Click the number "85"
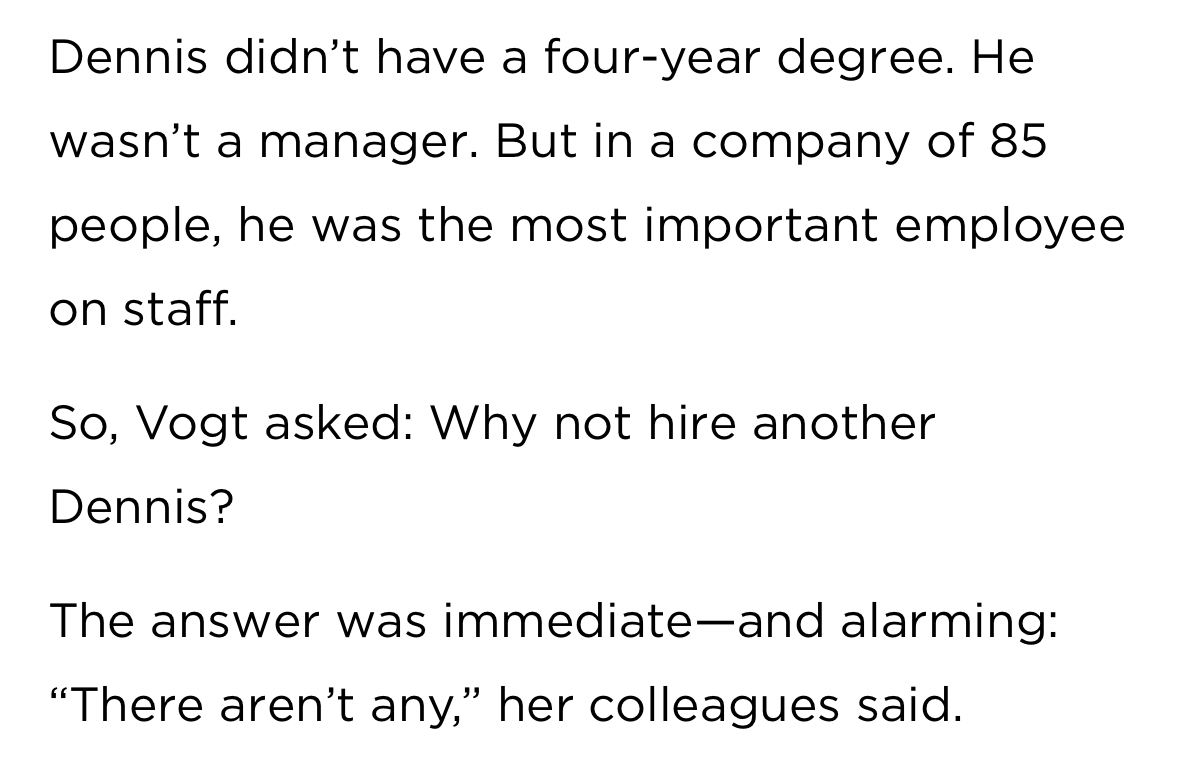Image resolution: width=1179 pixels, height=758 pixels. click(1019, 142)
